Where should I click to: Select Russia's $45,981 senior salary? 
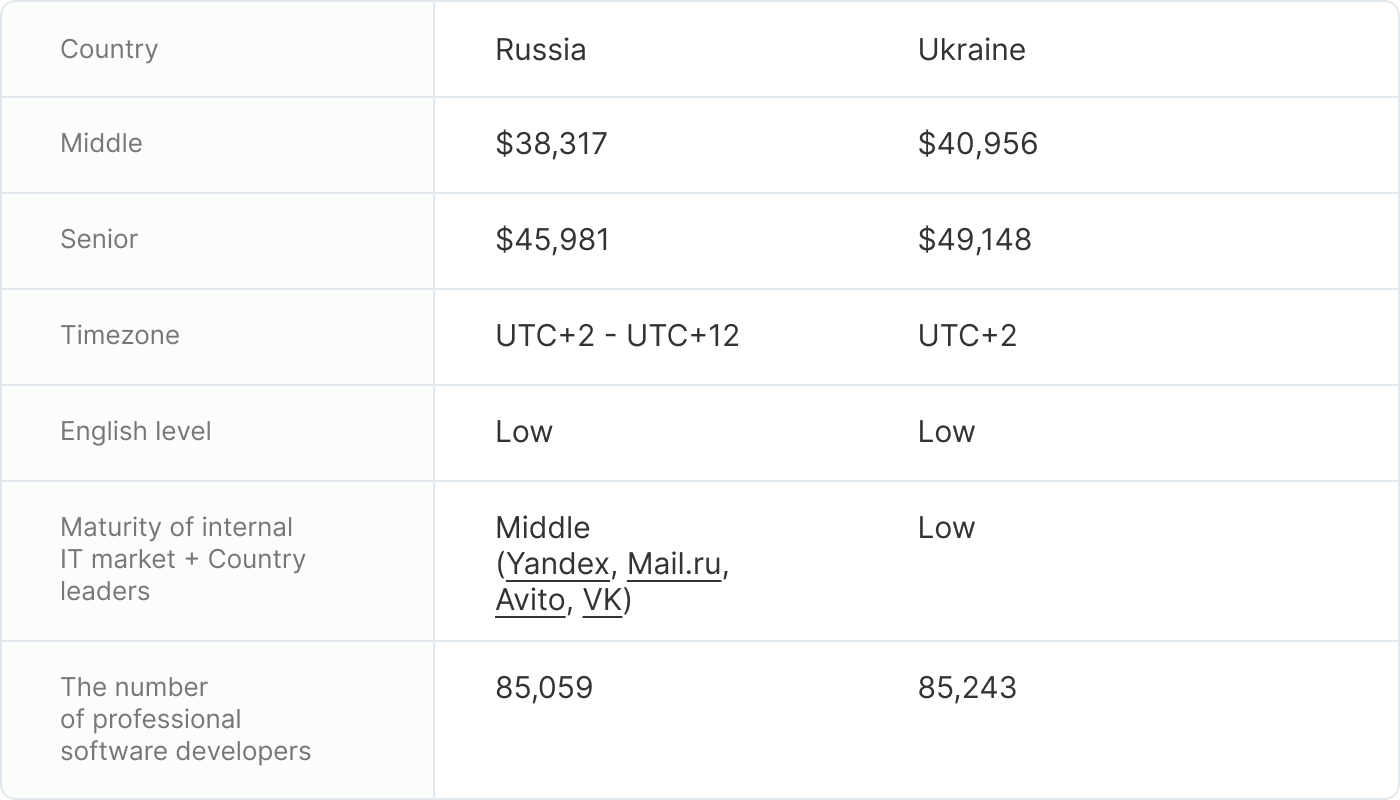click(552, 240)
